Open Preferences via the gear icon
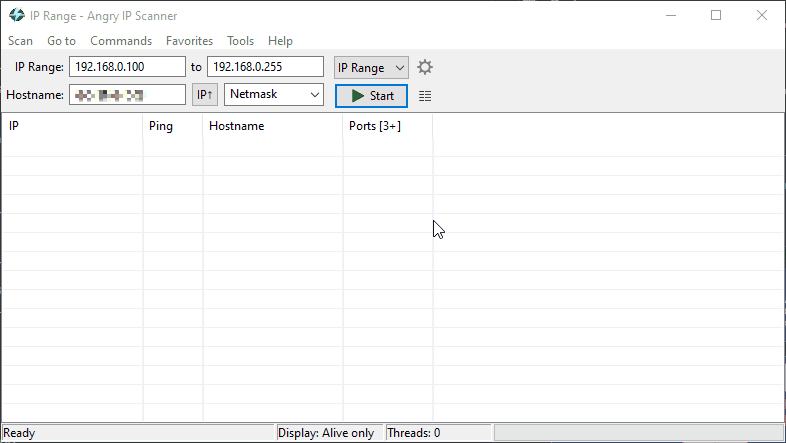Screen dimensions: 786x443 (x=425, y=67)
